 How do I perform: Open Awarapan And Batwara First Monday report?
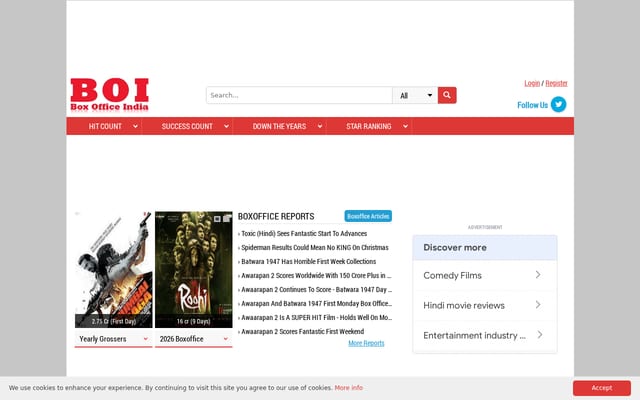[316, 303]
